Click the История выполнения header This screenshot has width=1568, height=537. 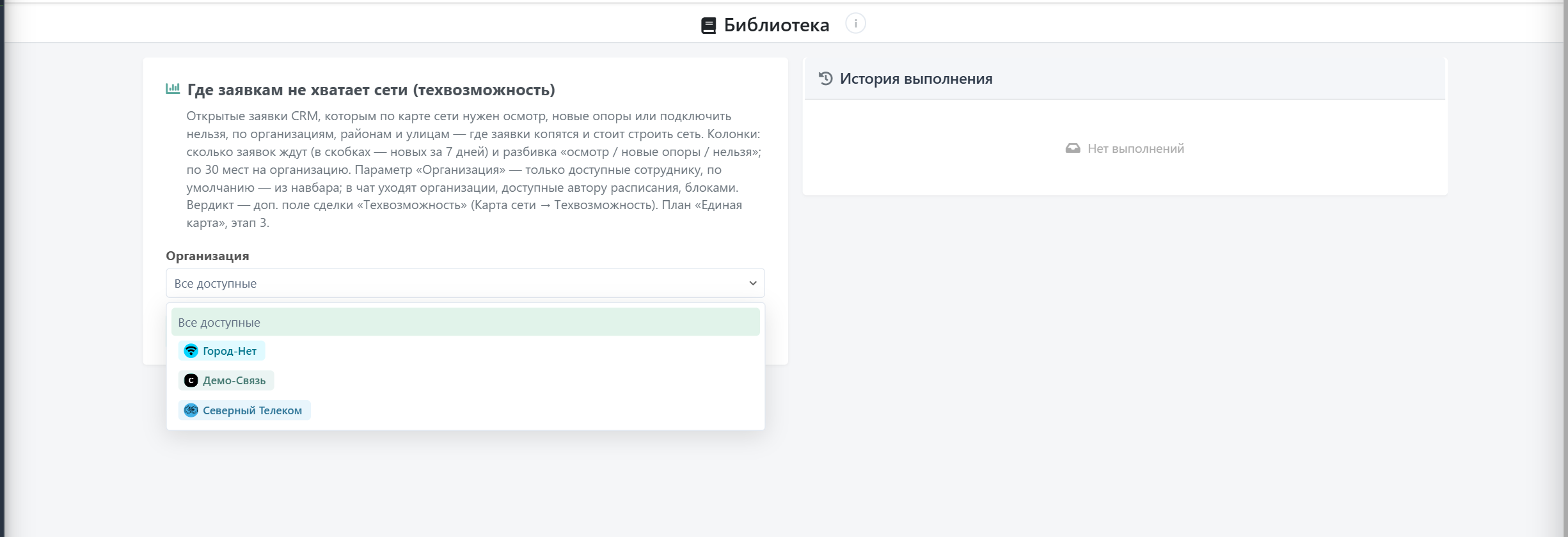tap(916, 79)
